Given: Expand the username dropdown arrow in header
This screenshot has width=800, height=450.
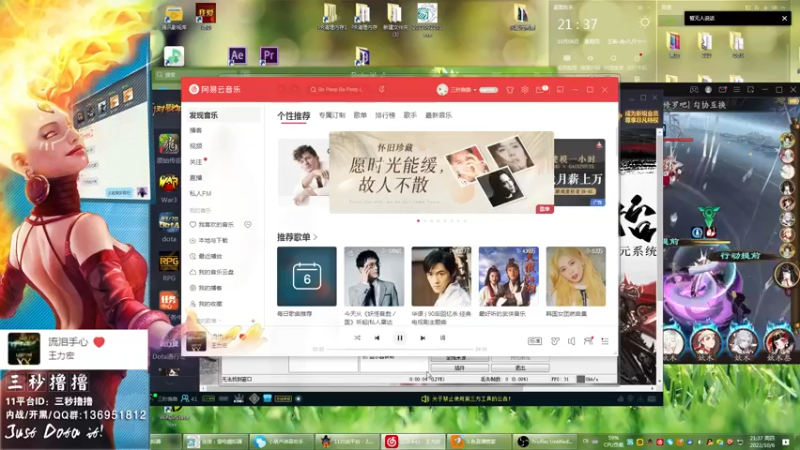Looking at the screenshot, I should (475, 90).
